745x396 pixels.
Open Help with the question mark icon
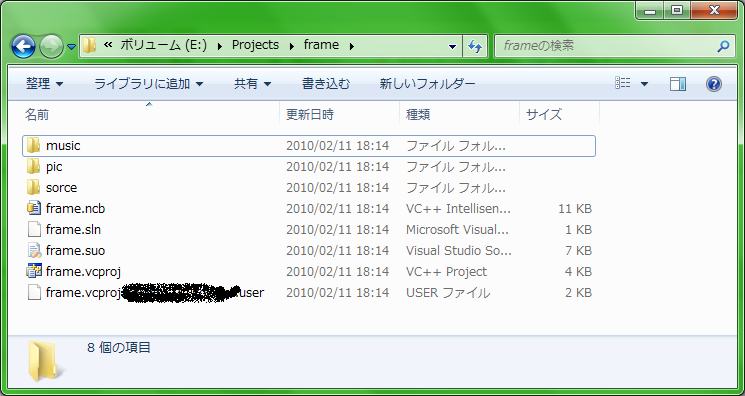[714, 84]
